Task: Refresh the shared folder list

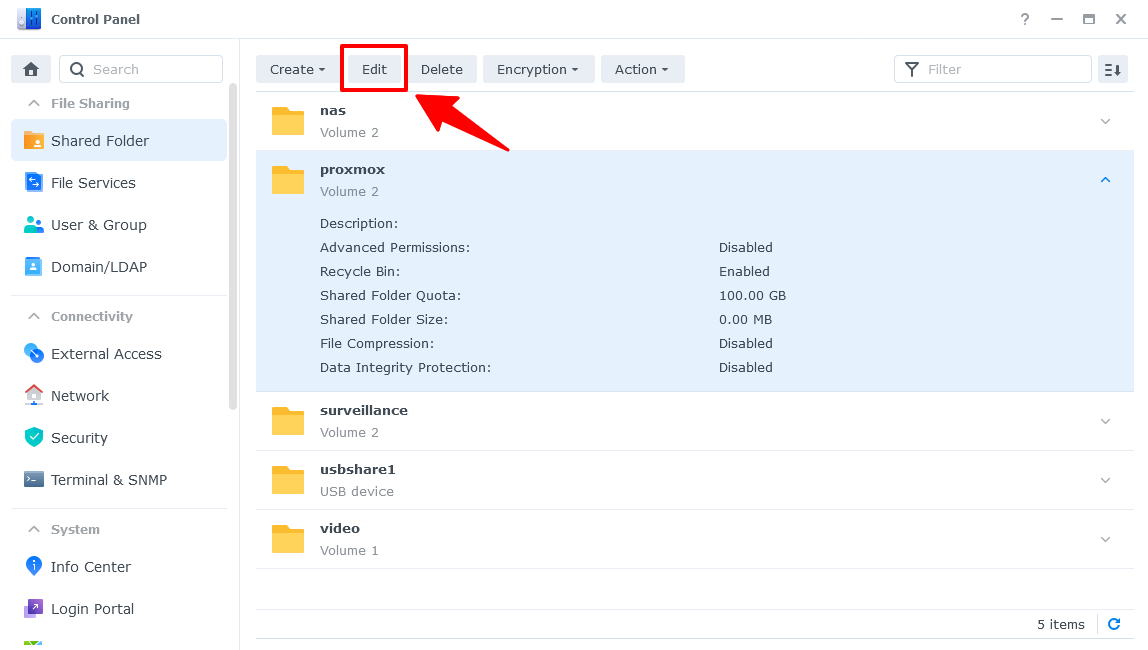Action: click(1114, 624)
